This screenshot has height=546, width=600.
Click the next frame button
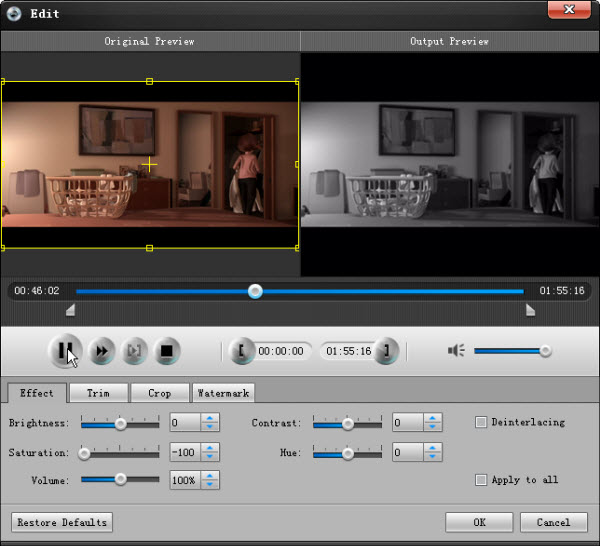click(134, 350)
